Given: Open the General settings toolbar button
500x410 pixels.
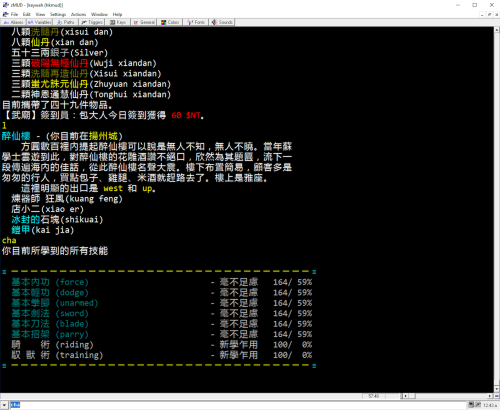Looking at the screenshot, I should 144,22.
